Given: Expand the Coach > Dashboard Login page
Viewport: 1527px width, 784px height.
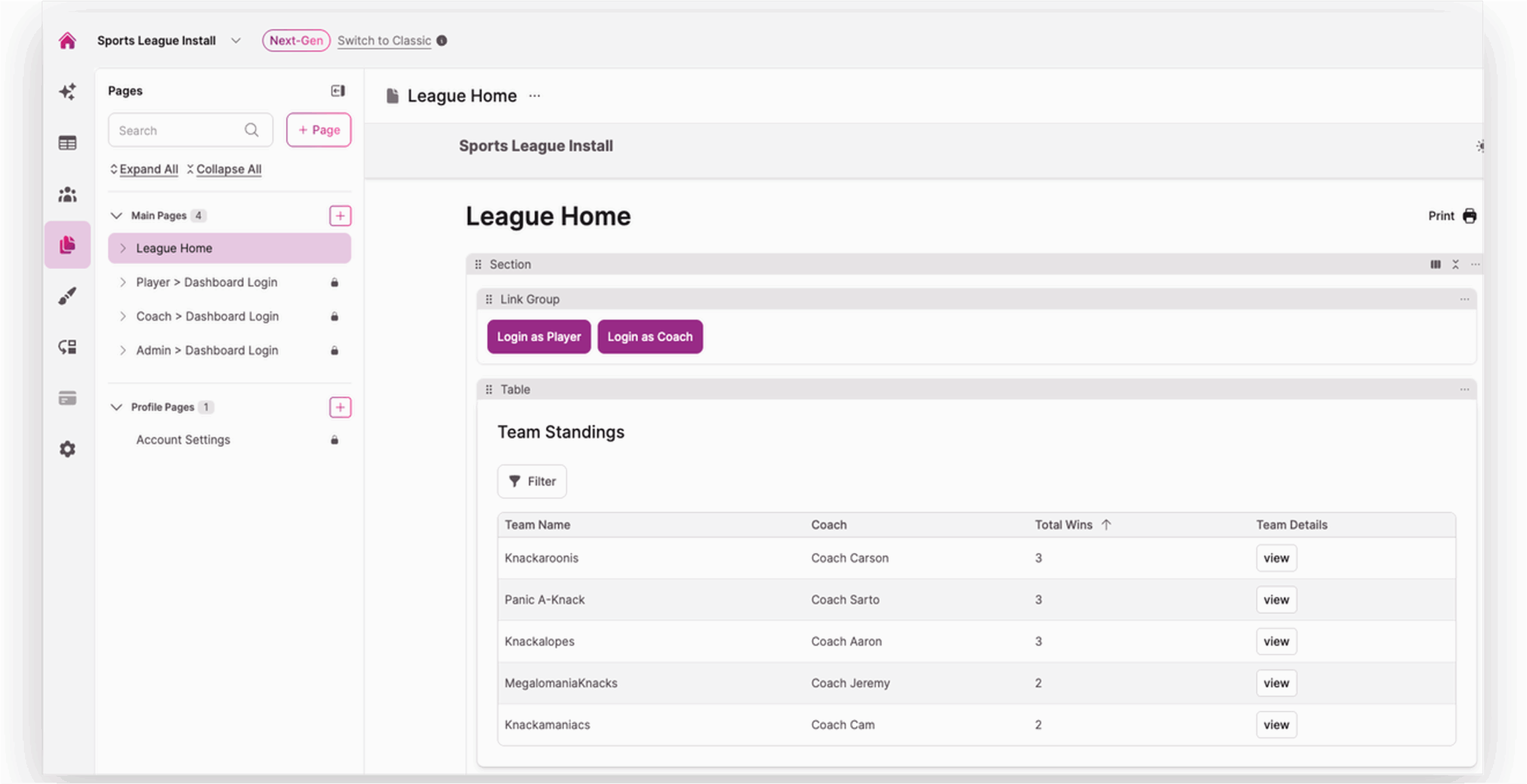Looking at the screenshot, I should (x=123, y=316).
